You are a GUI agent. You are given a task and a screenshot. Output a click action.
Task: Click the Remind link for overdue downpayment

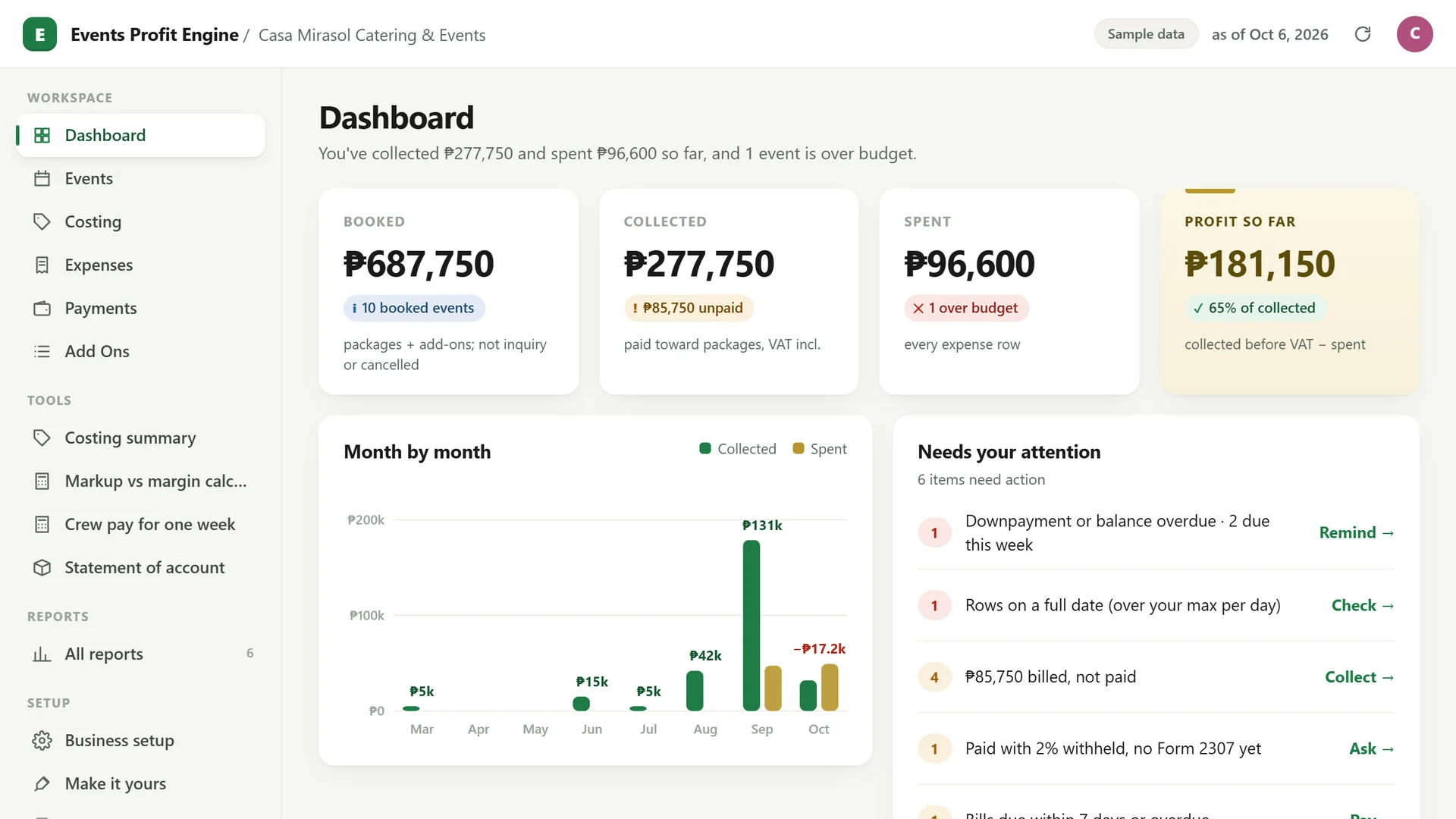pos(1357,532)
